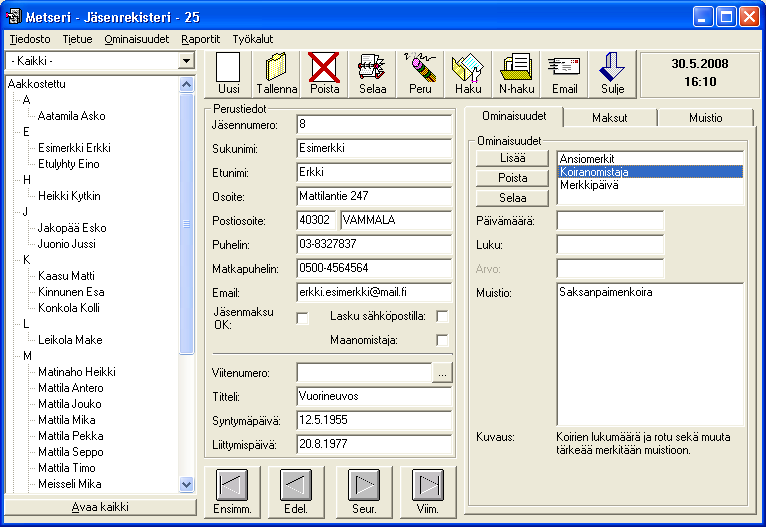Select Esimerkki Erkki in the tree
766x527 pixels.
[74, 148]
